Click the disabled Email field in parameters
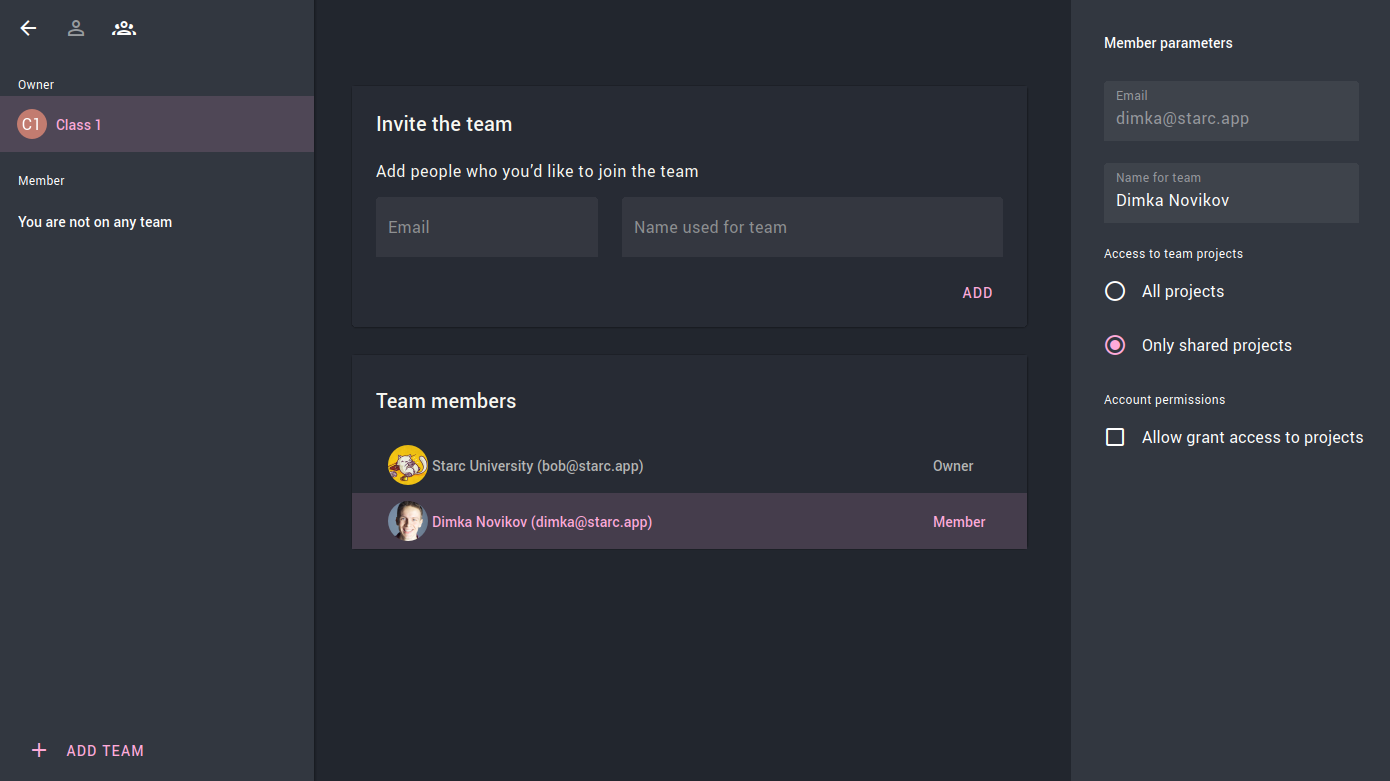1390x781 pixels. pos(1231,118)
